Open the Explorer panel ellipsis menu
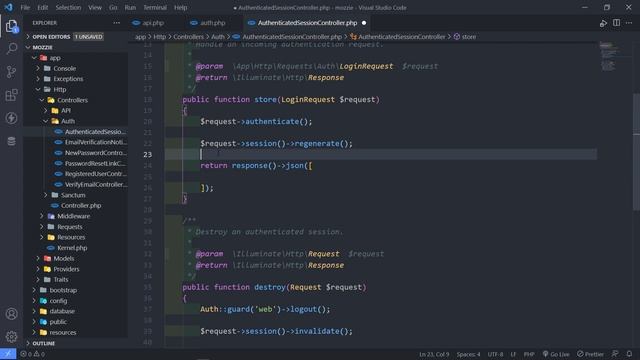 117,23
